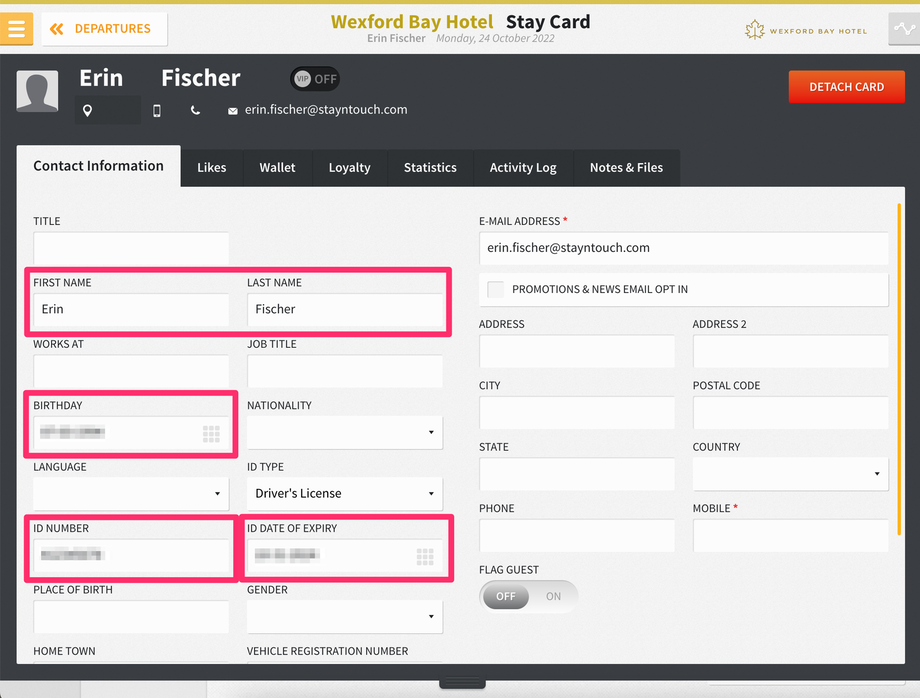Viewport: 920px width, 698px height.
Task: Click the telephone handset icon
Action: click(x=195, y=110)
